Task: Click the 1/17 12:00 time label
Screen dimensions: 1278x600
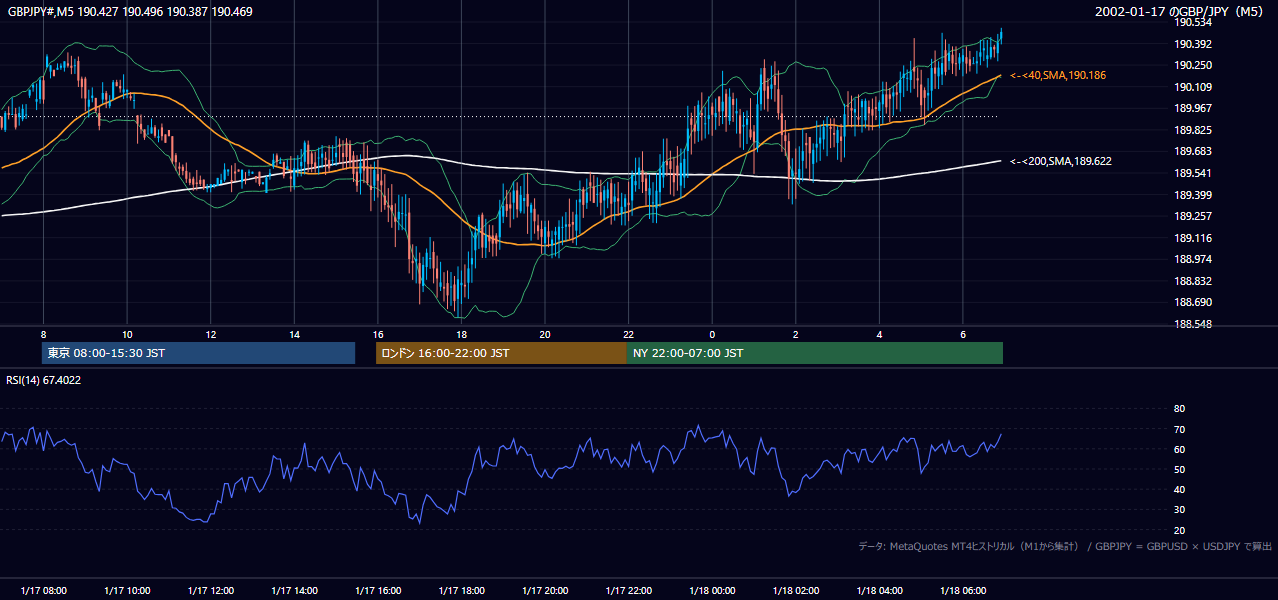Action: (x=210, y=591)
